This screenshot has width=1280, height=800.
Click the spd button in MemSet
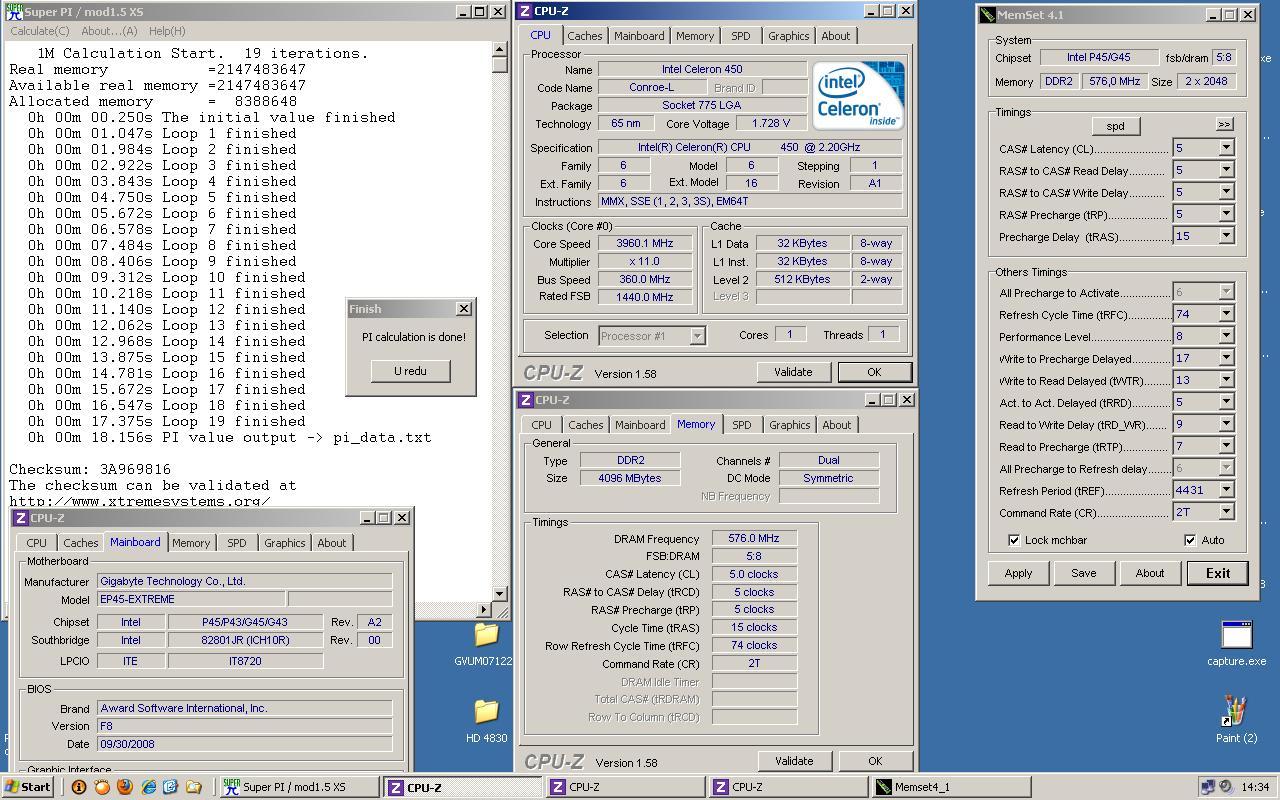(1115, 126)
